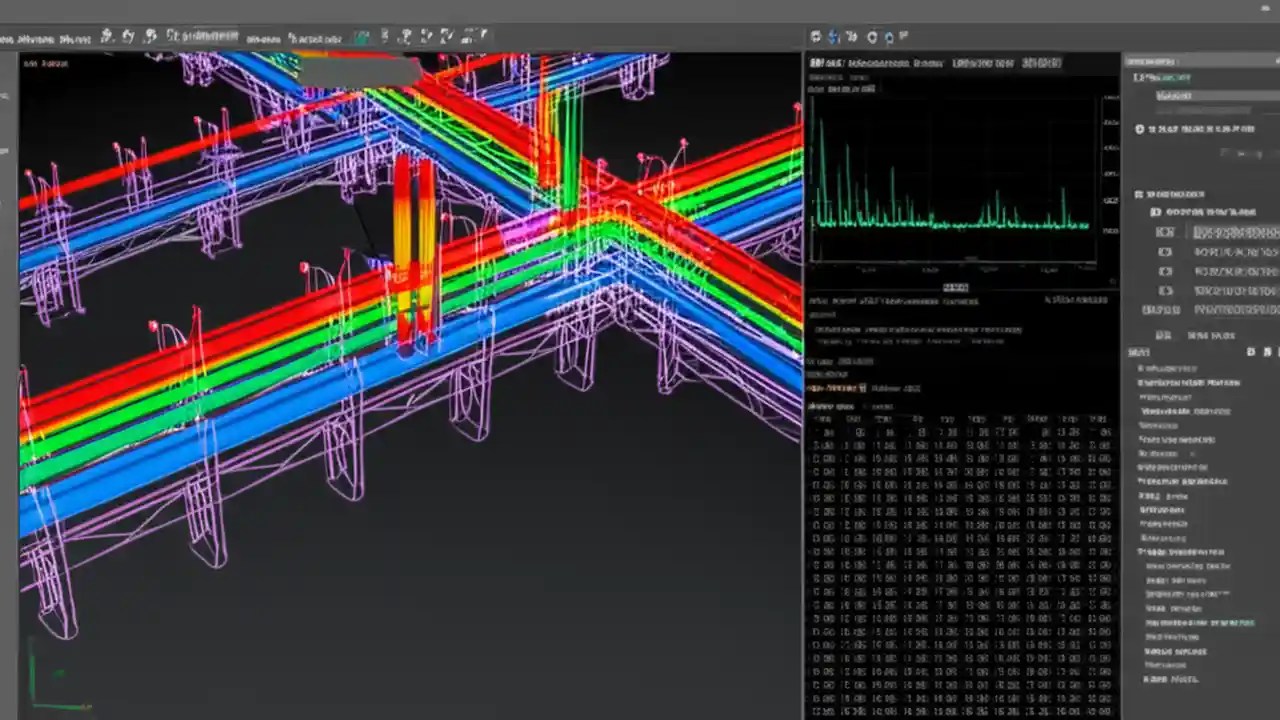Click the green layer-state icon in the toolbar

[x=362, y=37]
